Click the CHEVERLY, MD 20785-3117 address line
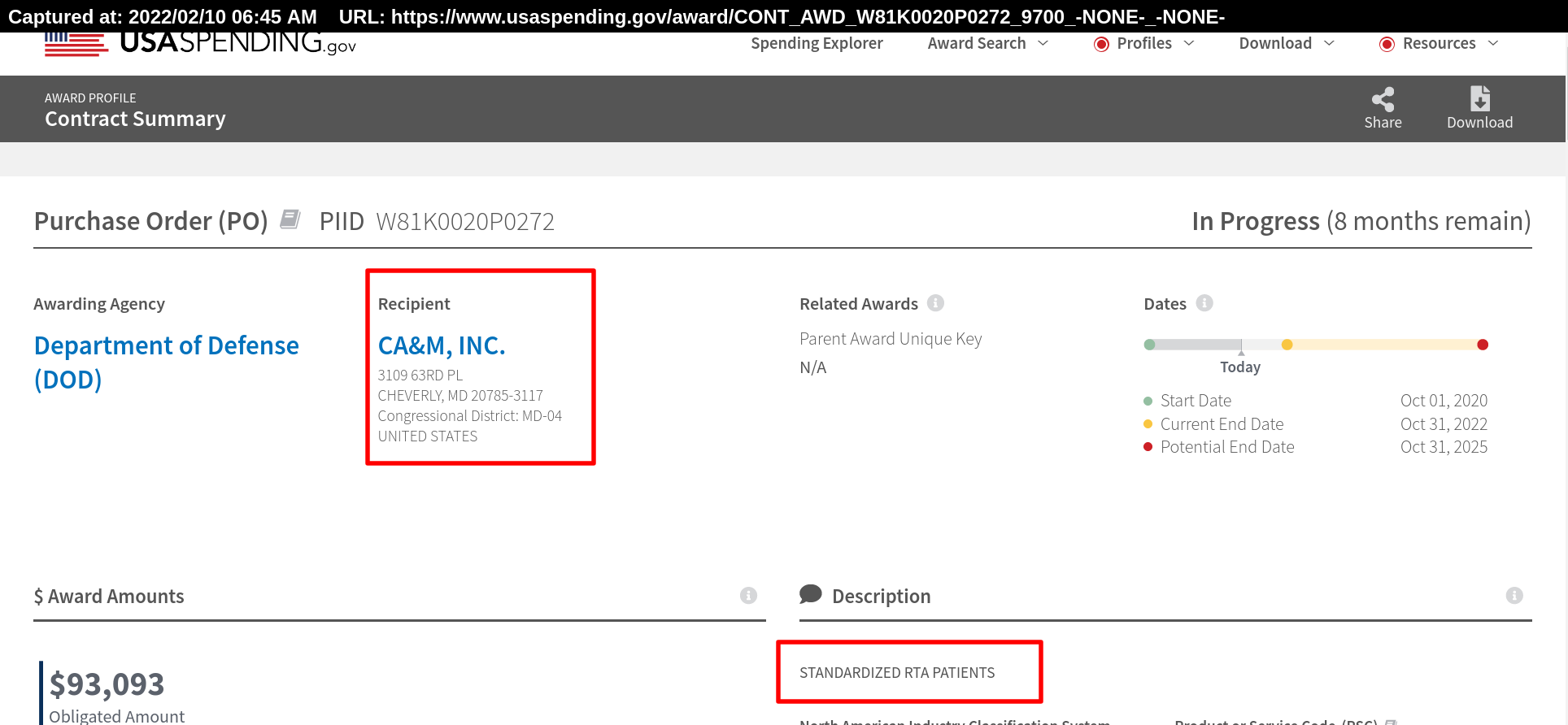The height and width of the screenshot is (725, 1568). [x=460, y=396]
